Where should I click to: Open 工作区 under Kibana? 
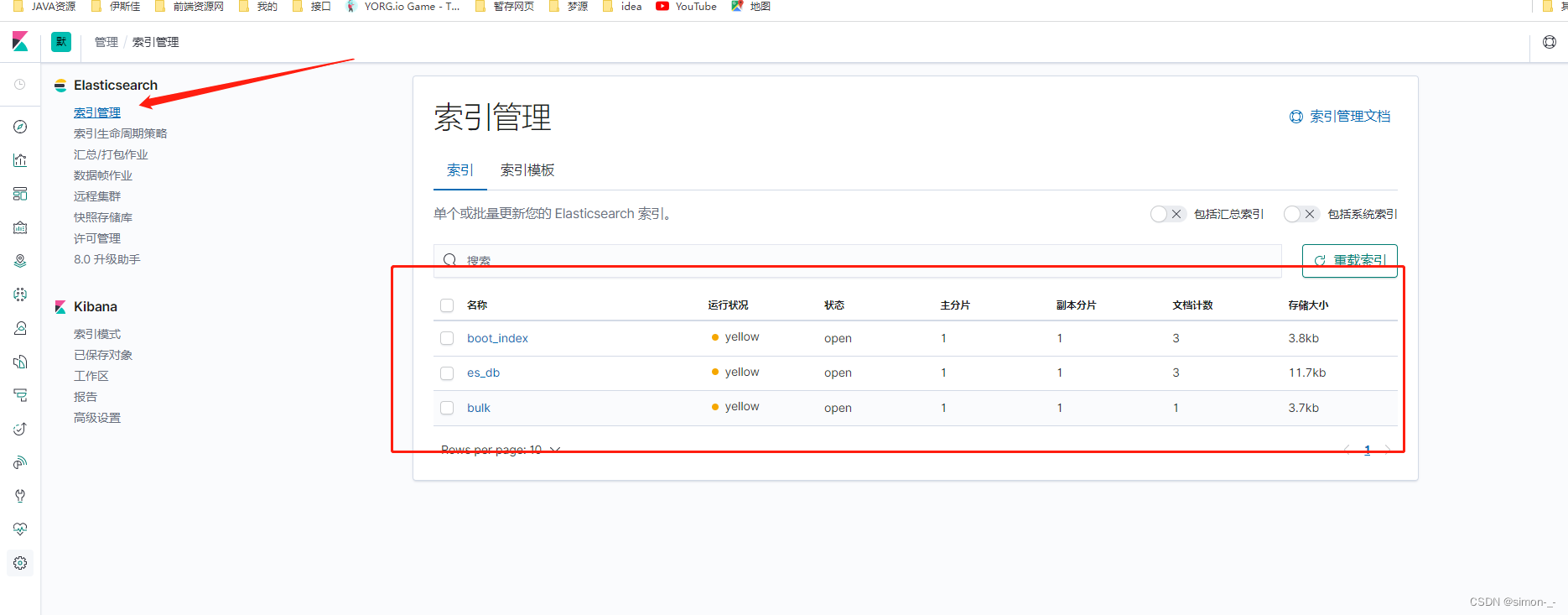[91, 376]
